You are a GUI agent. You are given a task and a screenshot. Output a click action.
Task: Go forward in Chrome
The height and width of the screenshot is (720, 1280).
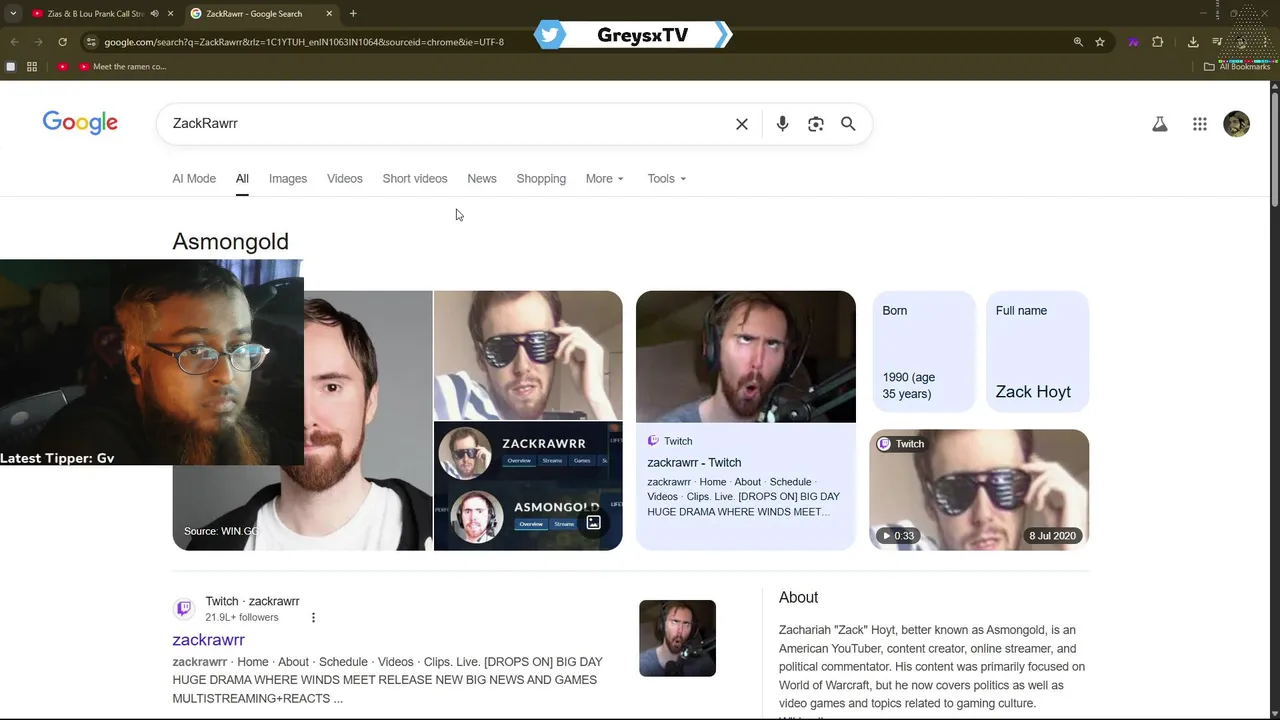tap(38, 42)
